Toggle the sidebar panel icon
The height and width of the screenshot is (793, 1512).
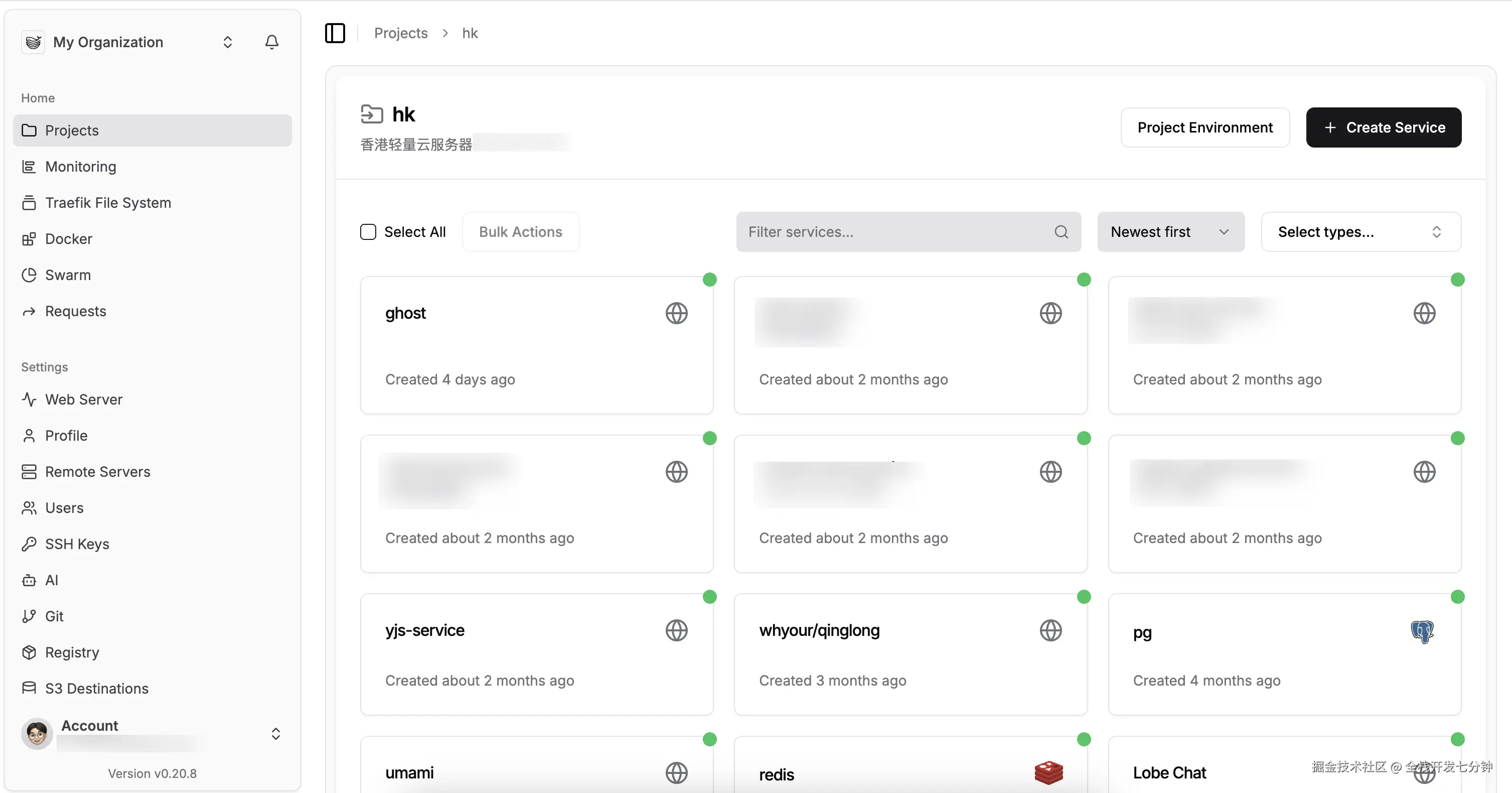(335, 33)
